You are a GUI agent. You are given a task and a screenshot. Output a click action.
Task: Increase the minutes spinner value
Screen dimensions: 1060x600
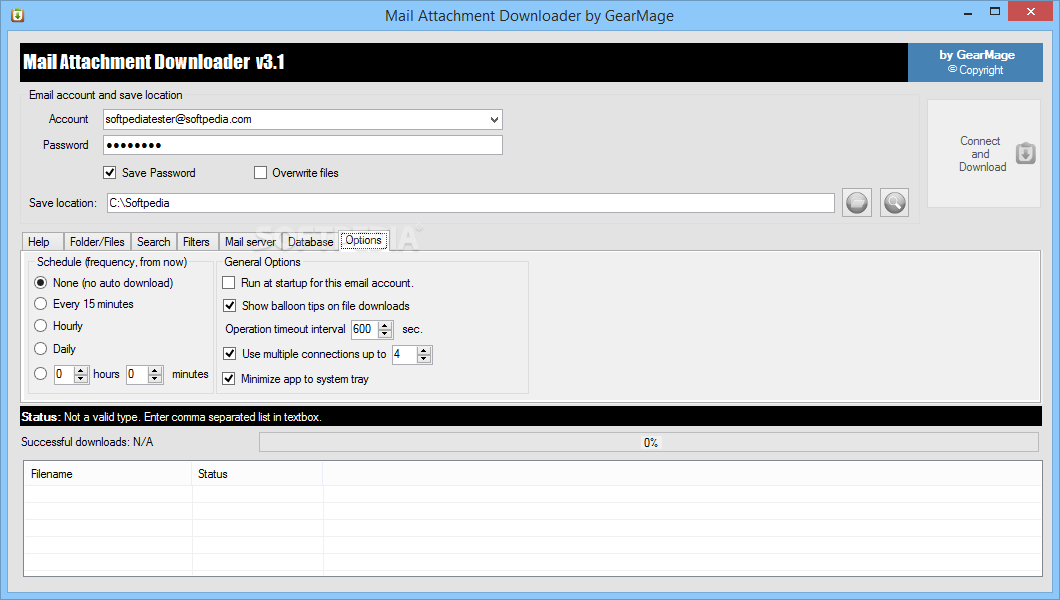pyautogui.click(x=155, y=370)
